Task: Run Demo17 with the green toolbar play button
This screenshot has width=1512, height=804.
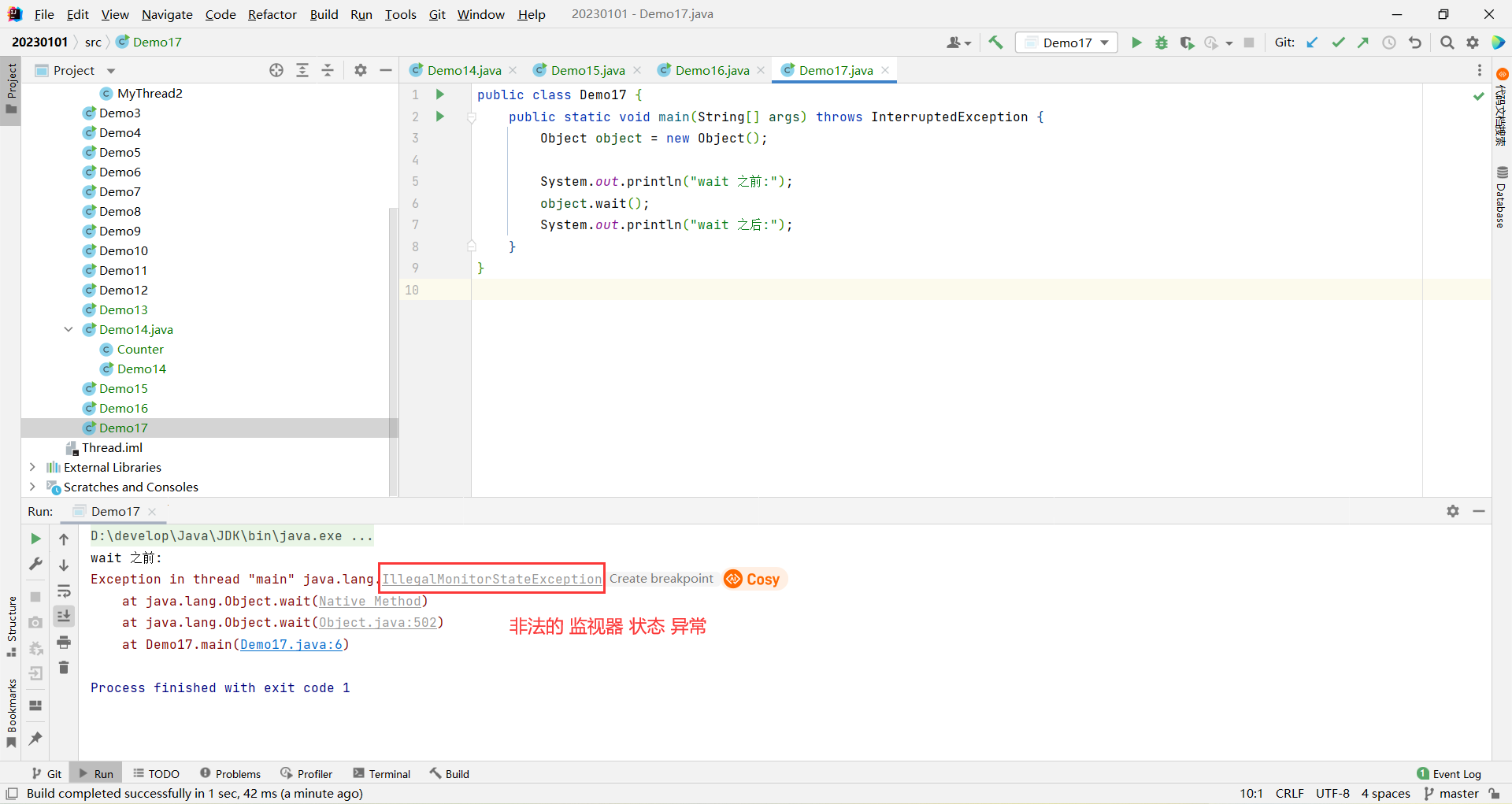Action: (1136, 43)
